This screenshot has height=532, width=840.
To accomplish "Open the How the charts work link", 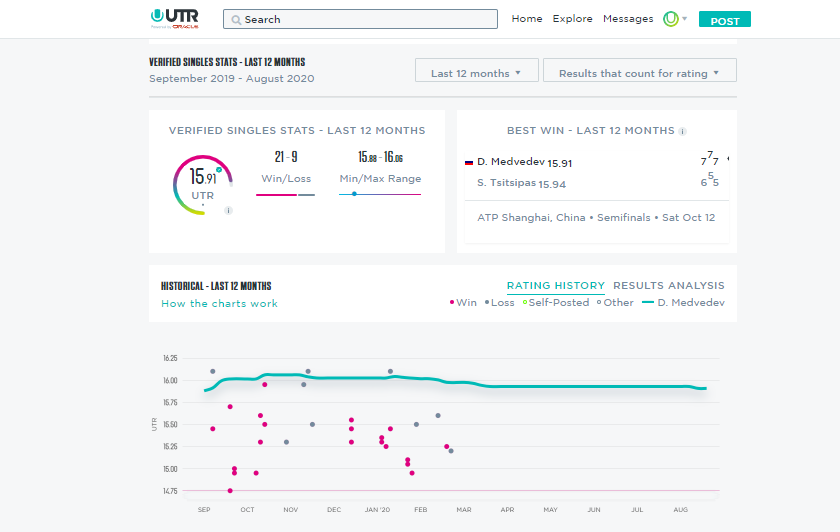I will pos(220,304).
